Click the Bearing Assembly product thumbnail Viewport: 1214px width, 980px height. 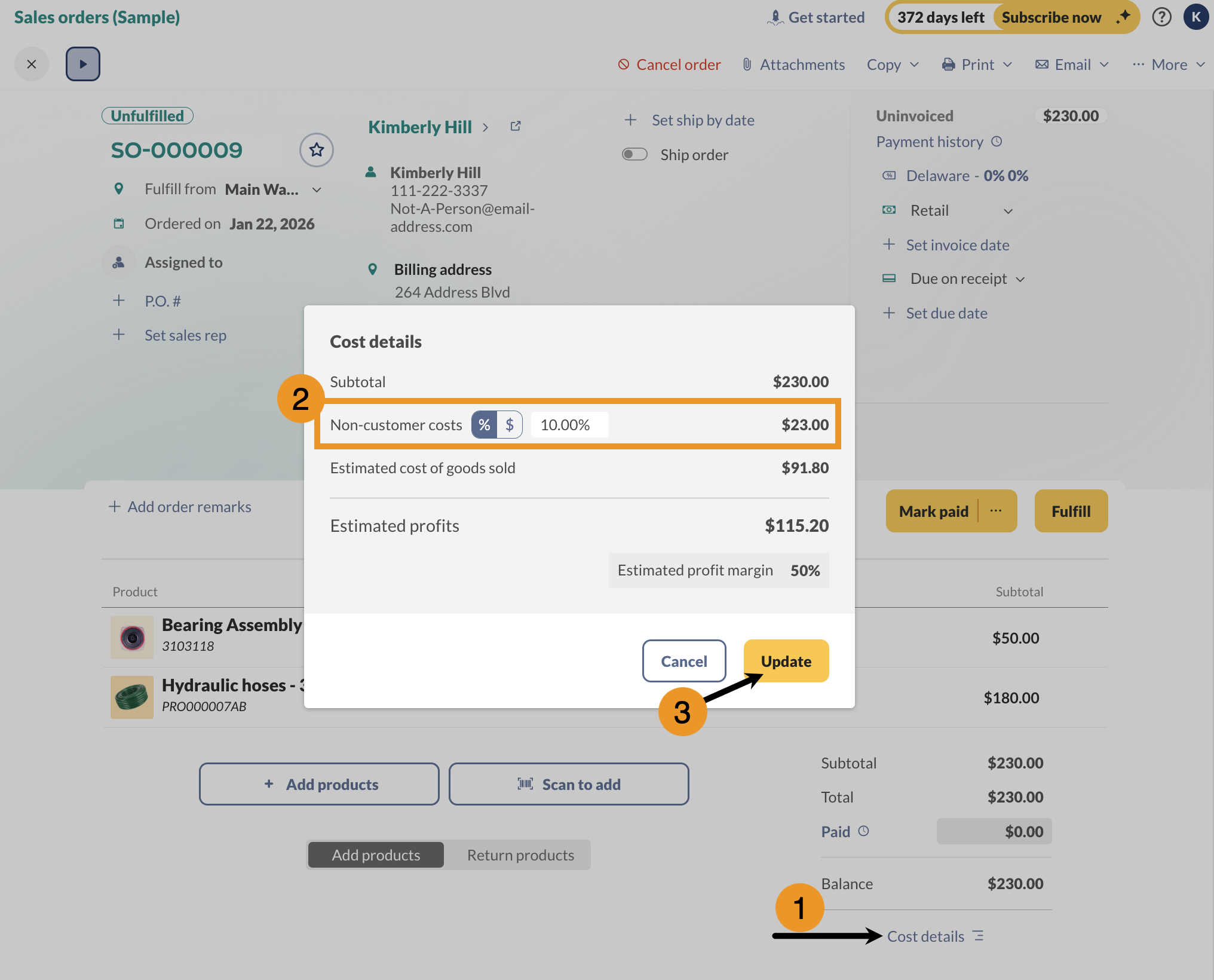[132, 638]
